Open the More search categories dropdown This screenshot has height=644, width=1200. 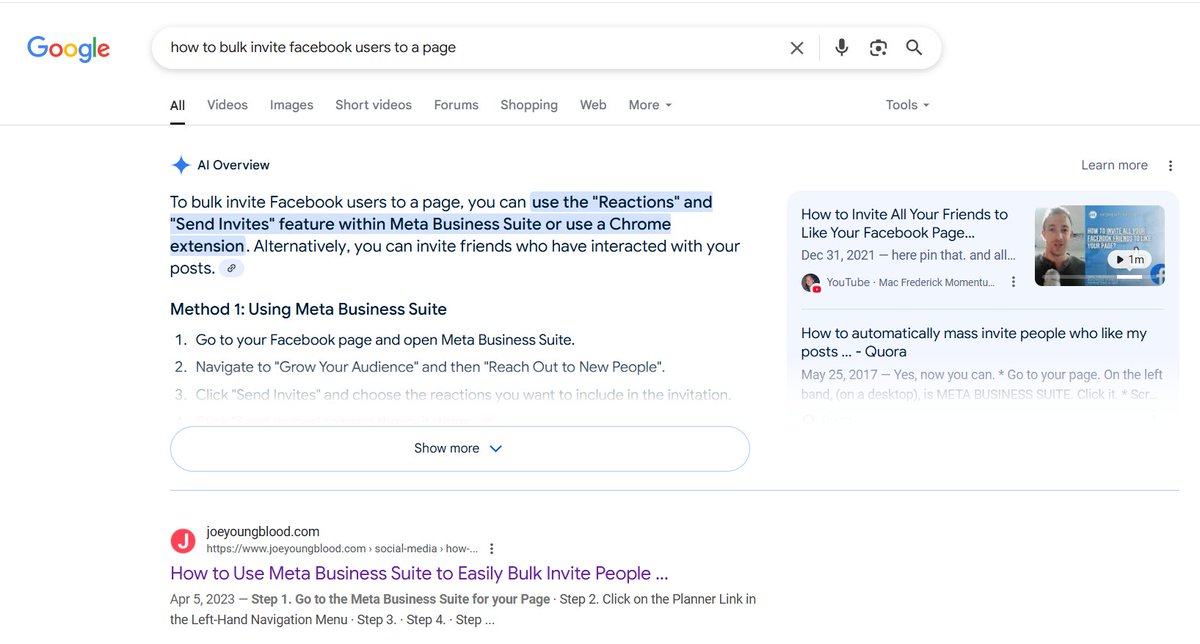649,104
